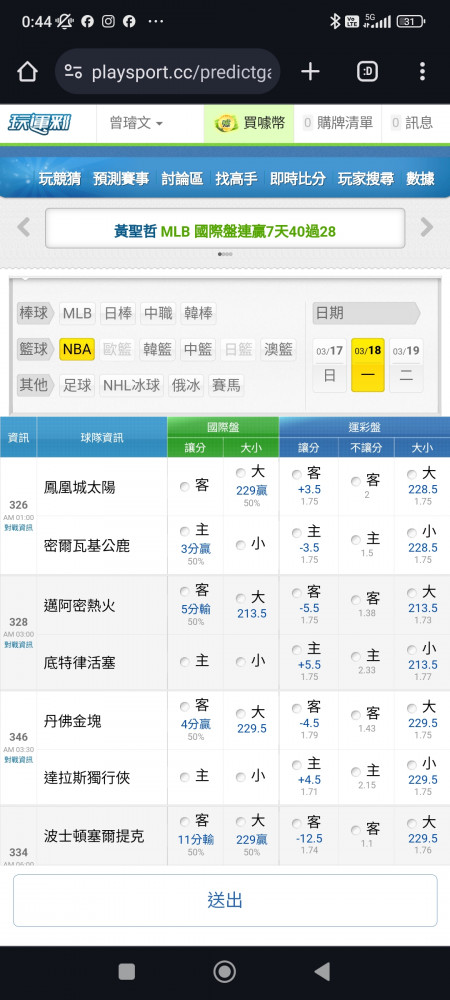
Task: Select the 足球 filter
Action: [77, 385]
